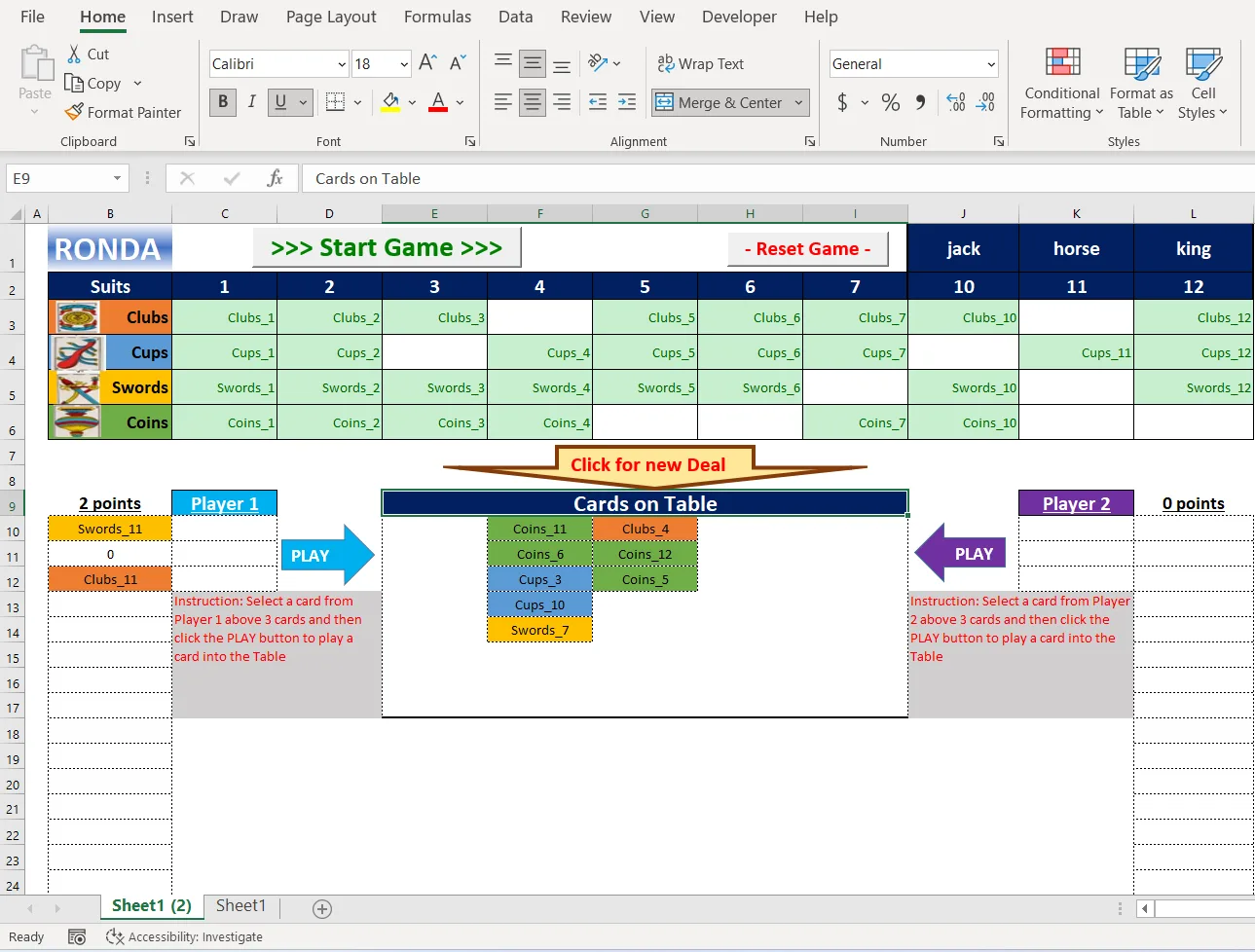Apply Percent number style

coord(890,101)
